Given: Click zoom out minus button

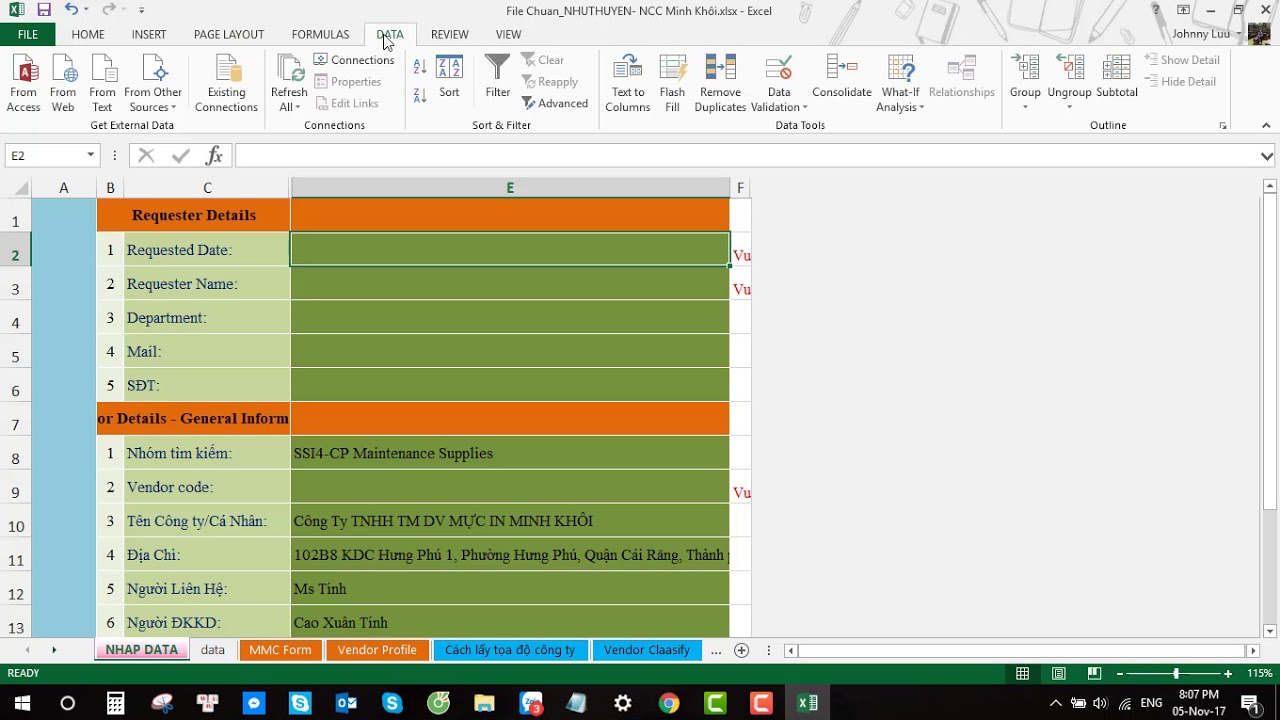Looking at the screenshot, I should click(x=1119, y=674).
